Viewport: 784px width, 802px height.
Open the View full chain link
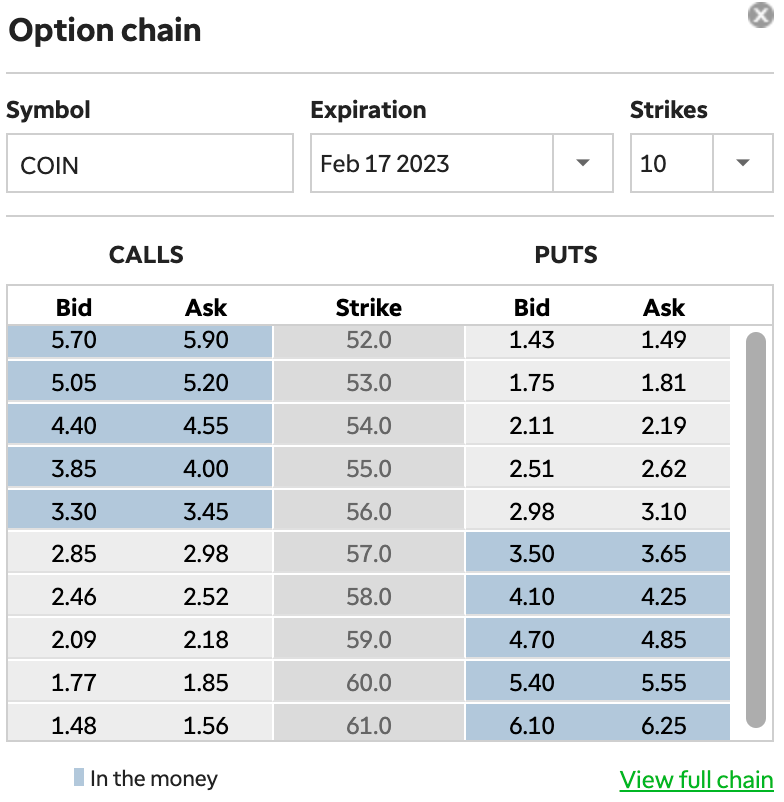point(696,780)
